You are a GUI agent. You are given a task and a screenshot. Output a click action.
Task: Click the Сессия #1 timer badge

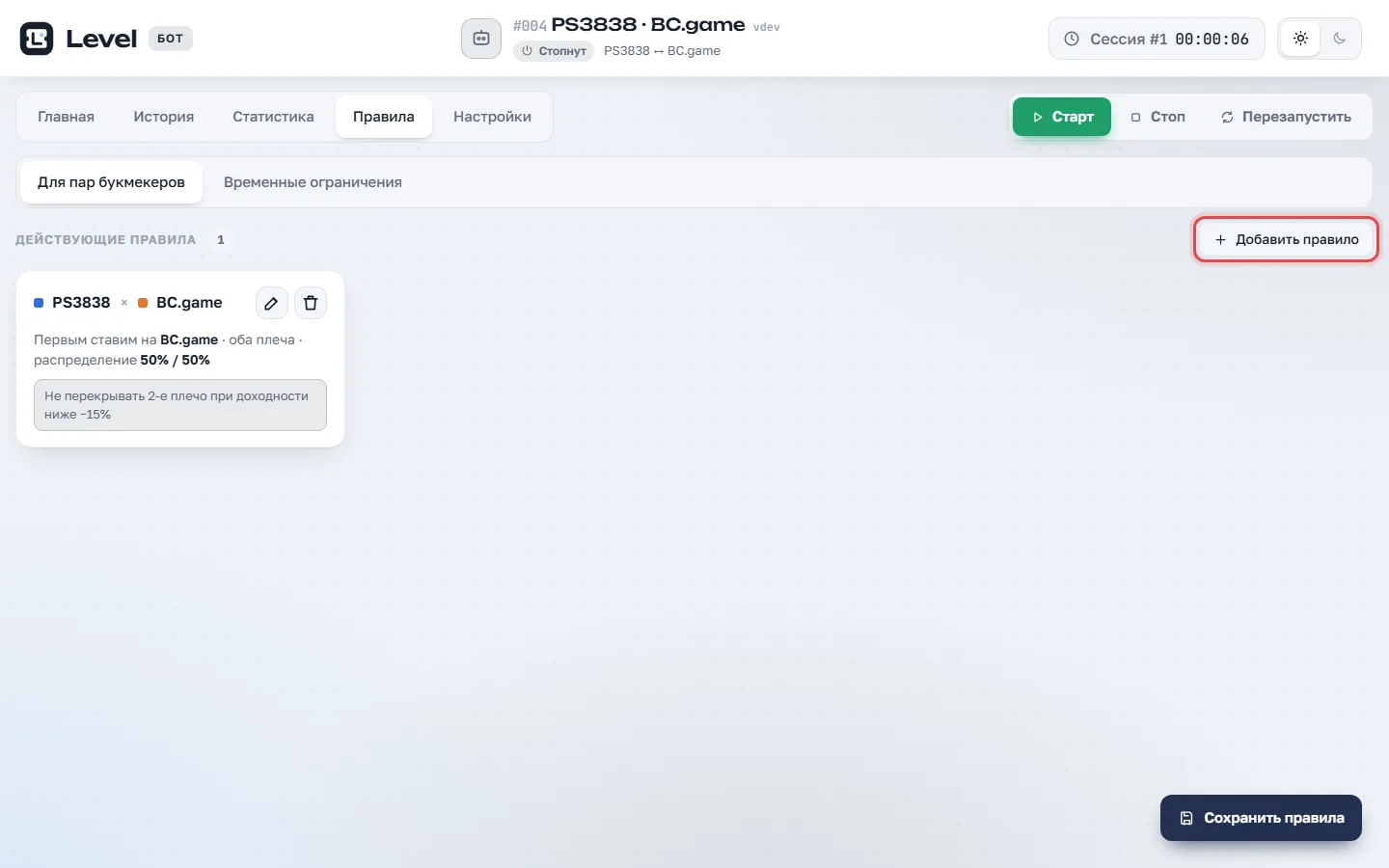[1157, 39]
